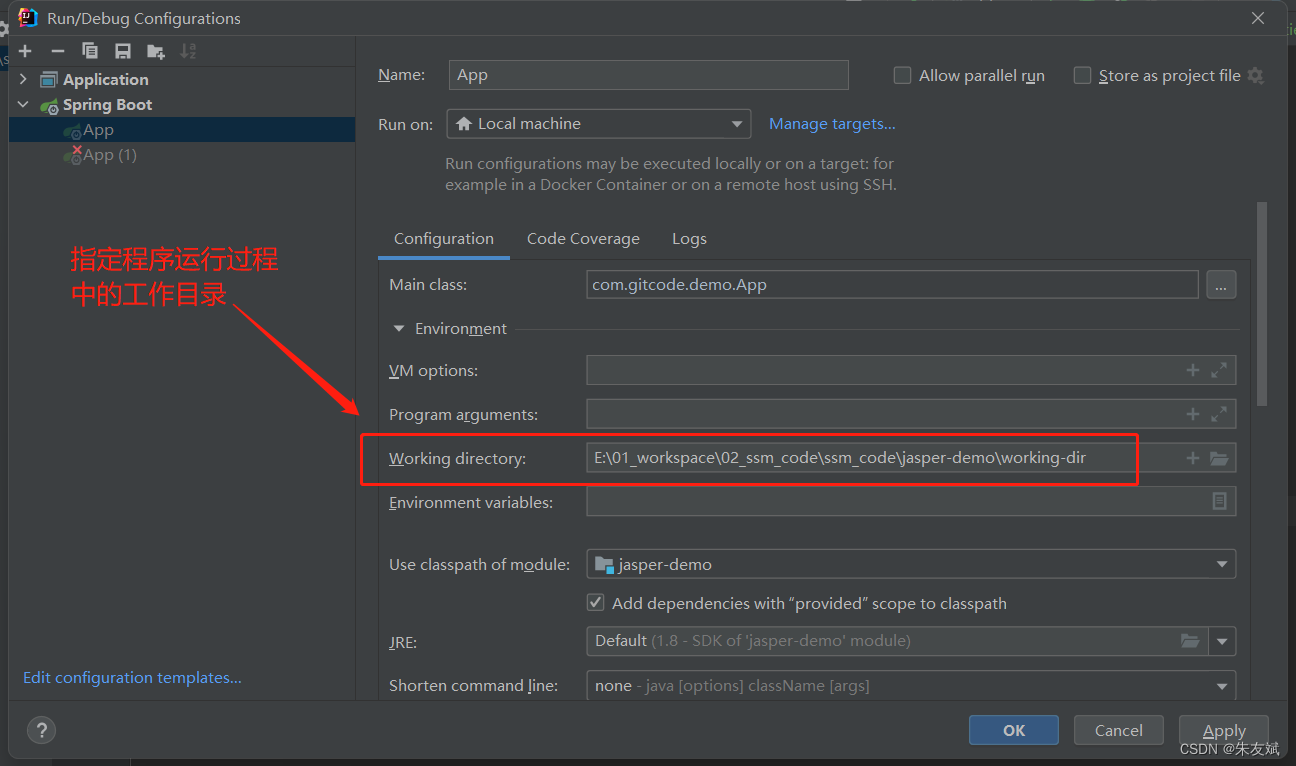Switch to Logs tab
This screenshot has height=766, width=1296.
(689, 239)
